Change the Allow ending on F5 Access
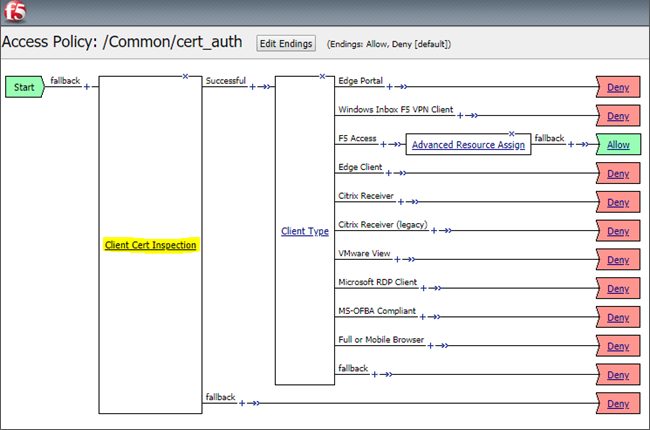650x430 pixels. [618, 145]
